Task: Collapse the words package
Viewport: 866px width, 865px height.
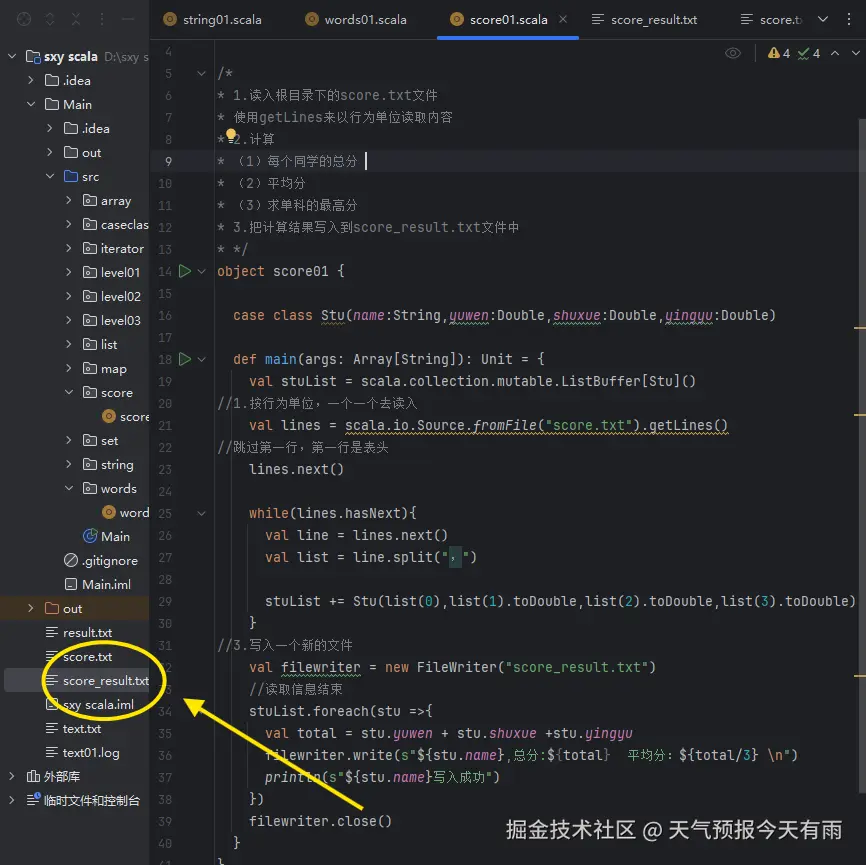Action: click(x=68, y=488)
